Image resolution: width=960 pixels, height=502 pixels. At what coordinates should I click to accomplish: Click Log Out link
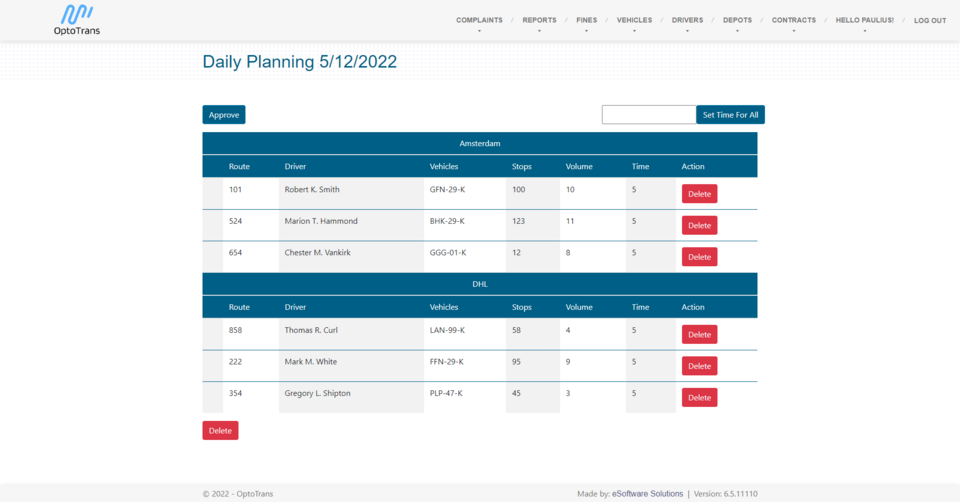930,21
